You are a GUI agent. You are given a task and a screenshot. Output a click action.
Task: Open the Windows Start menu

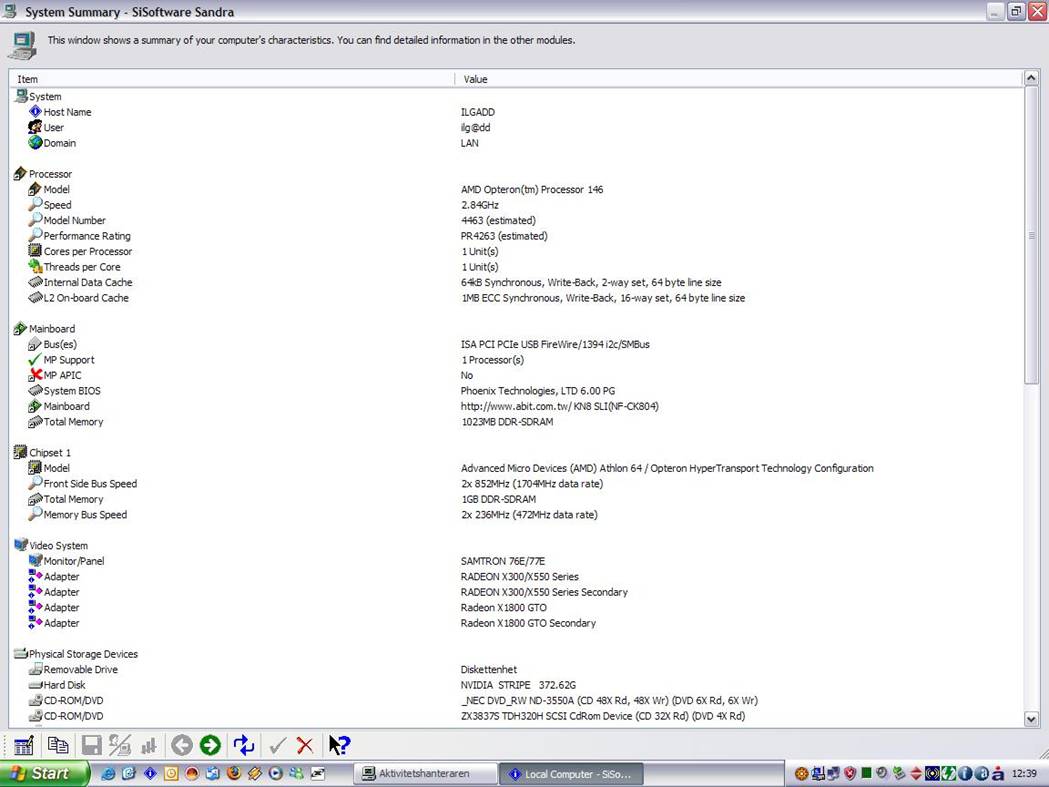point(44,774)
